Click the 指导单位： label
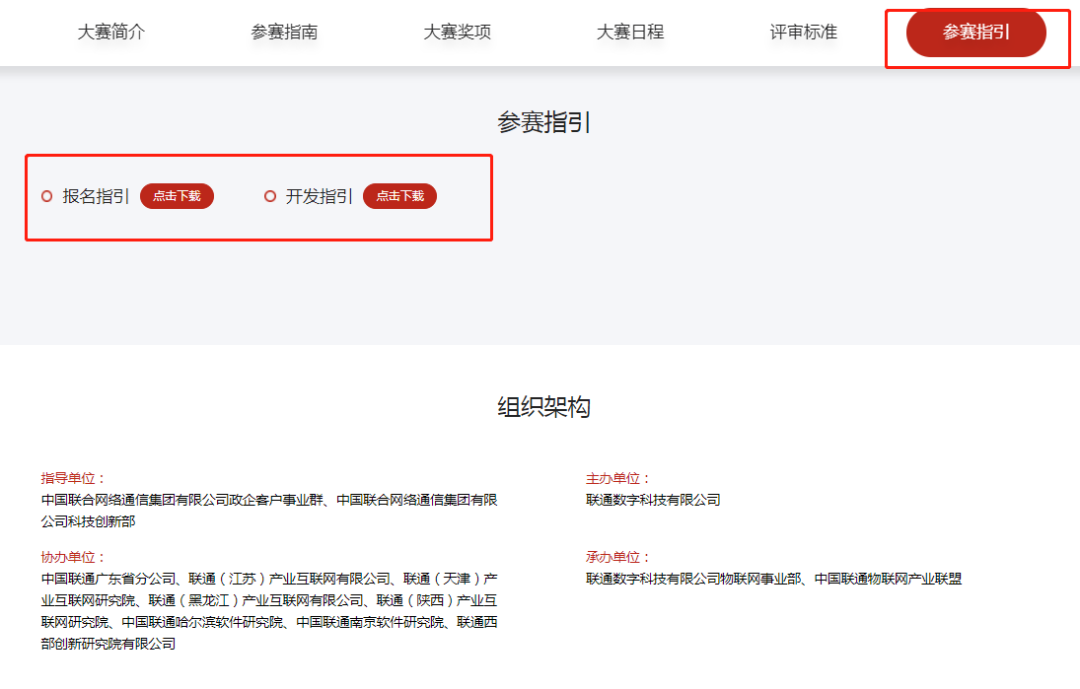 click(73, 478)
